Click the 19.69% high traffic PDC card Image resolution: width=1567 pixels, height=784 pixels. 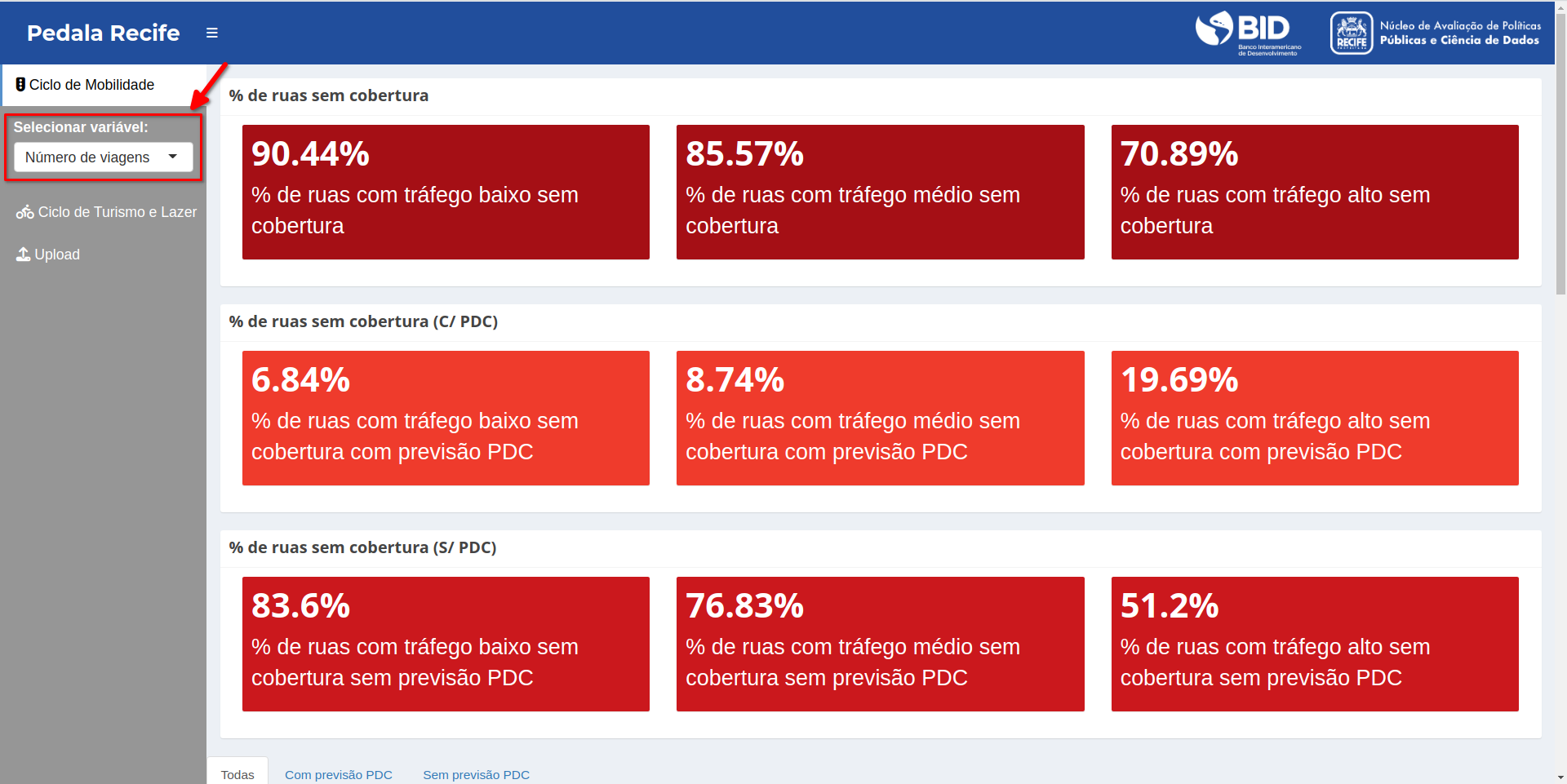[x=1315, y=418]
